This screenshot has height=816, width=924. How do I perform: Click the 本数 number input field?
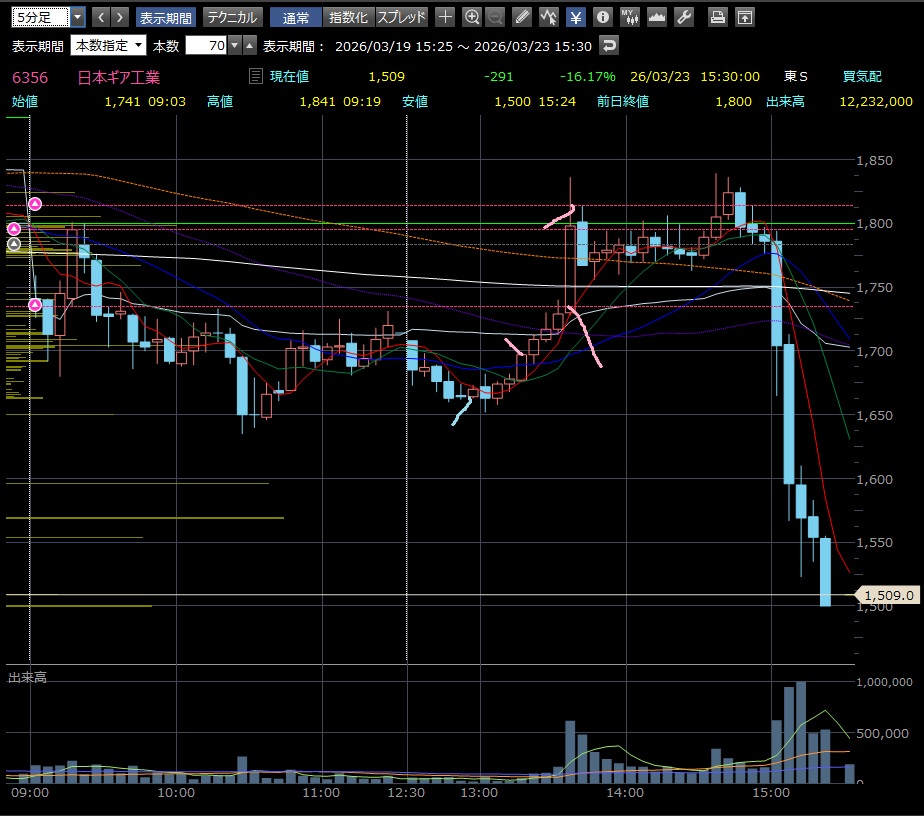[x=205, y=45]
